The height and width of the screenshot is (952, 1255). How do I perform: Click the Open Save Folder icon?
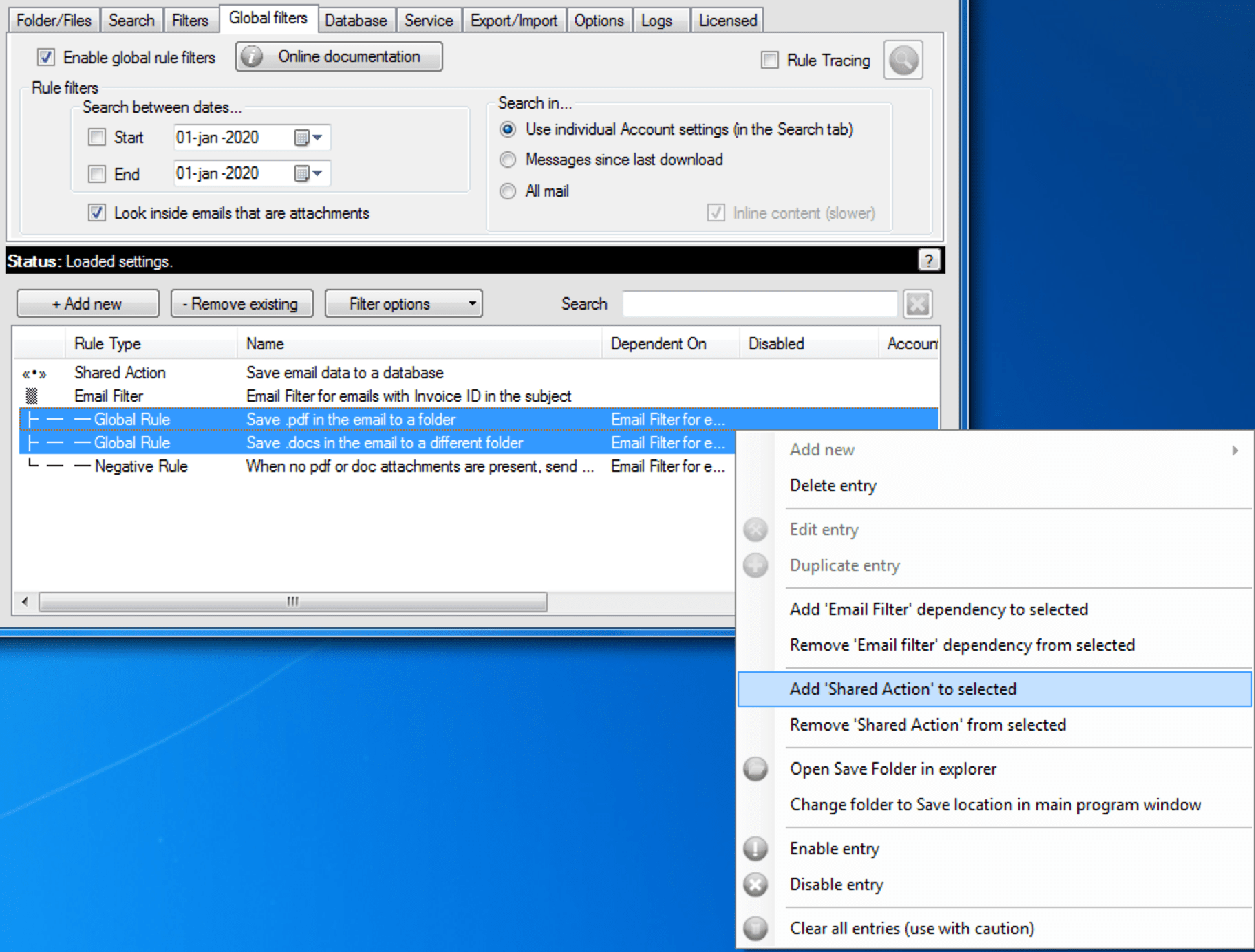(755, 769)
